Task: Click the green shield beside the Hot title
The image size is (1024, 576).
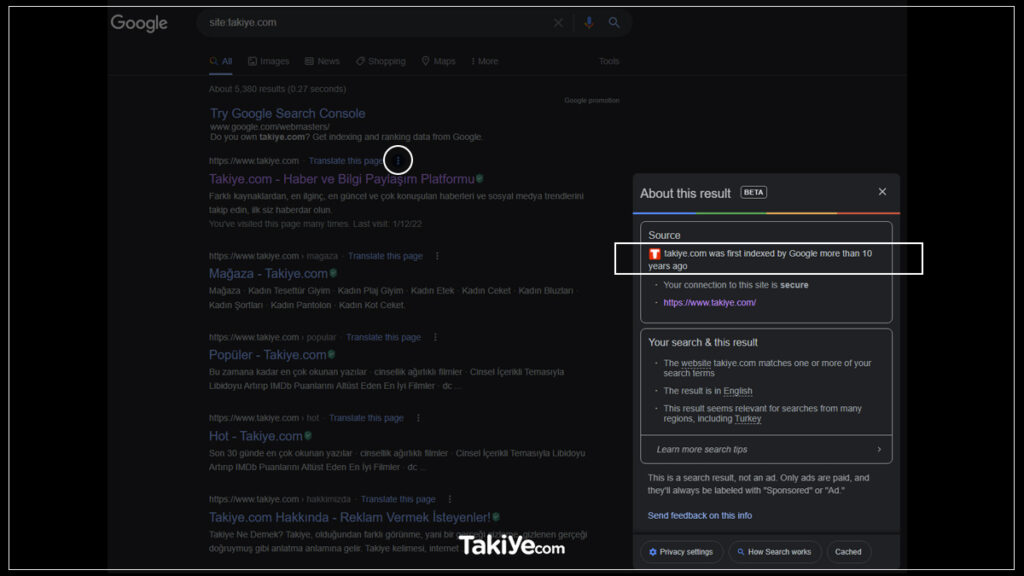Action: click(308, 435)
